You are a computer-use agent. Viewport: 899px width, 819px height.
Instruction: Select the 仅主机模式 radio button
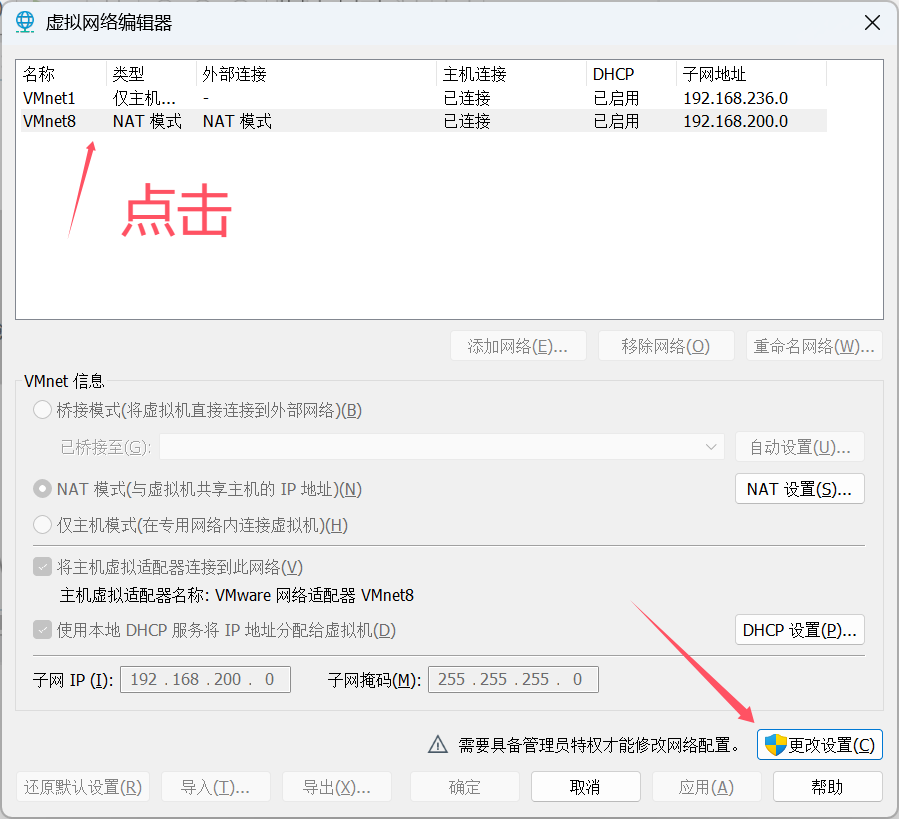pos(42,525)
